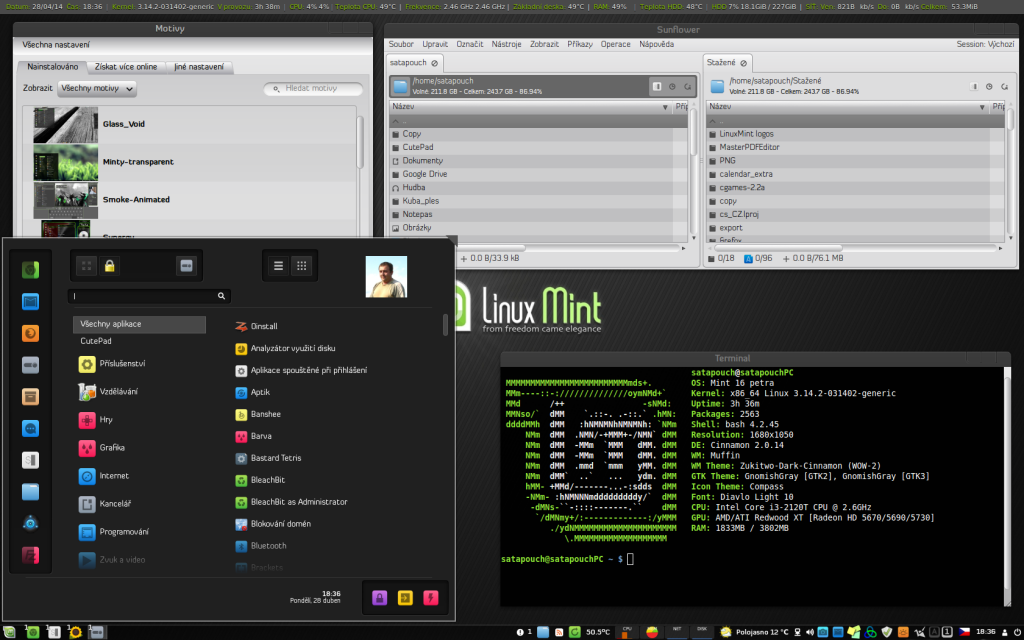Viewport: 1024px width, 640px height.
Task: Open the RSS feed applet in panel
Action: 559,632
